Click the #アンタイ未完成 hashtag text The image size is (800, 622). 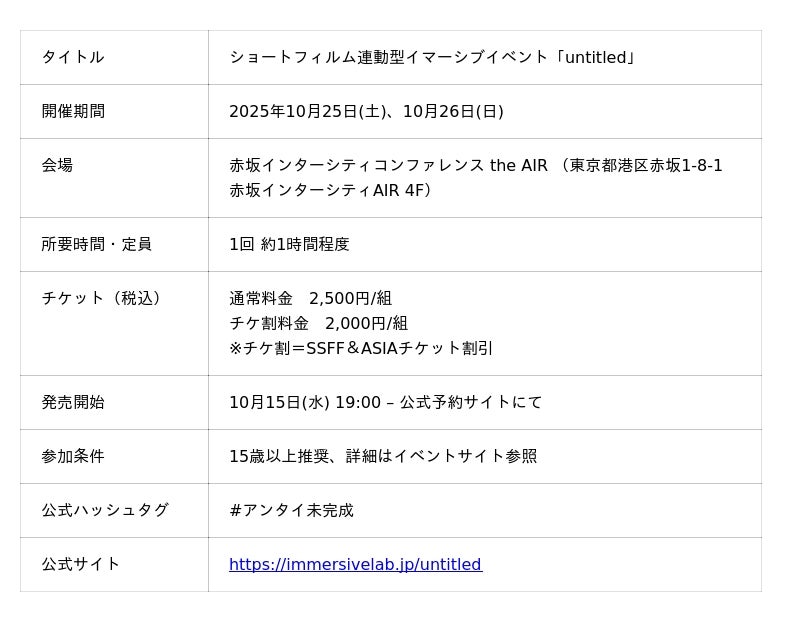(291, 510)
